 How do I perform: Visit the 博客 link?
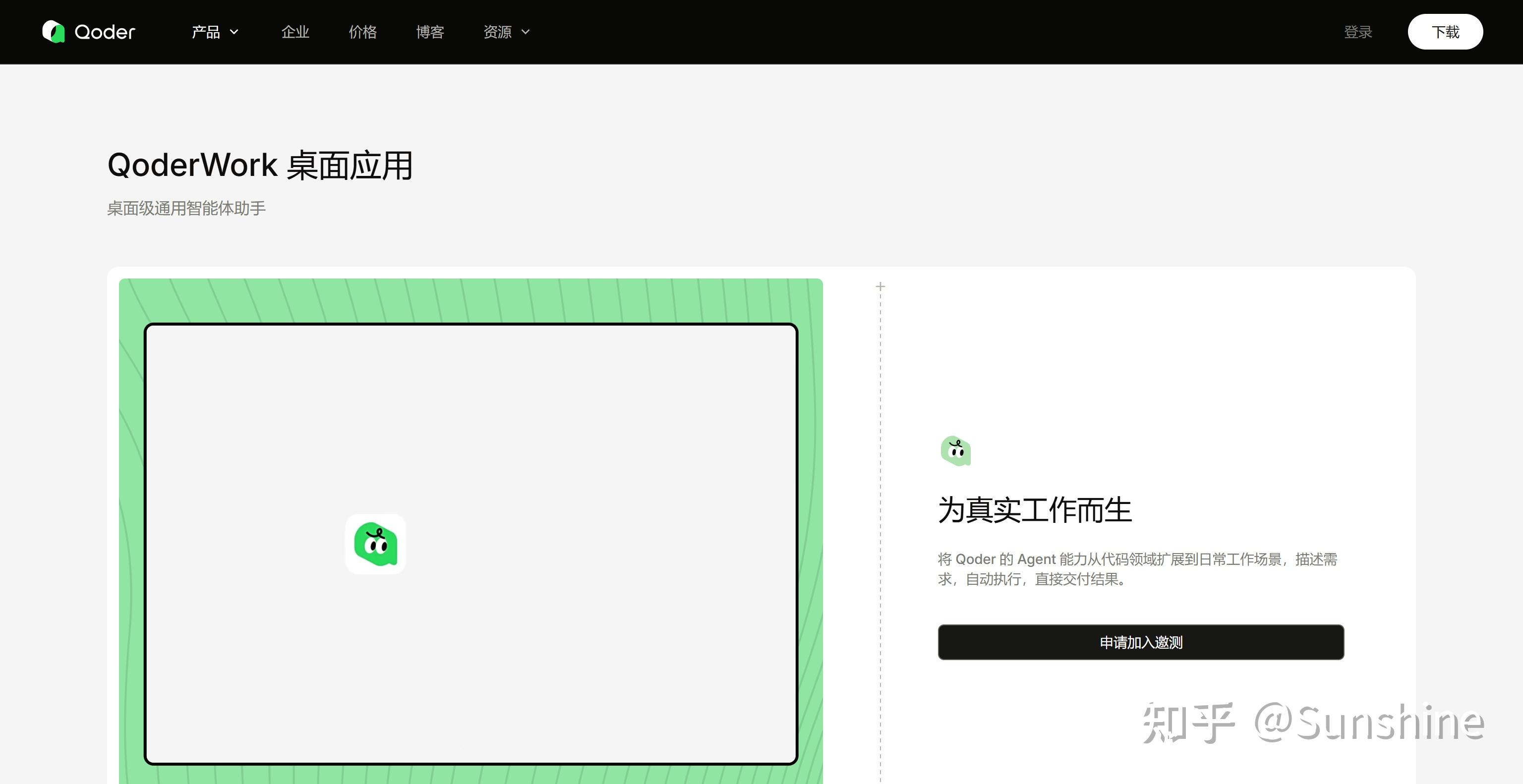coord(430,32)
